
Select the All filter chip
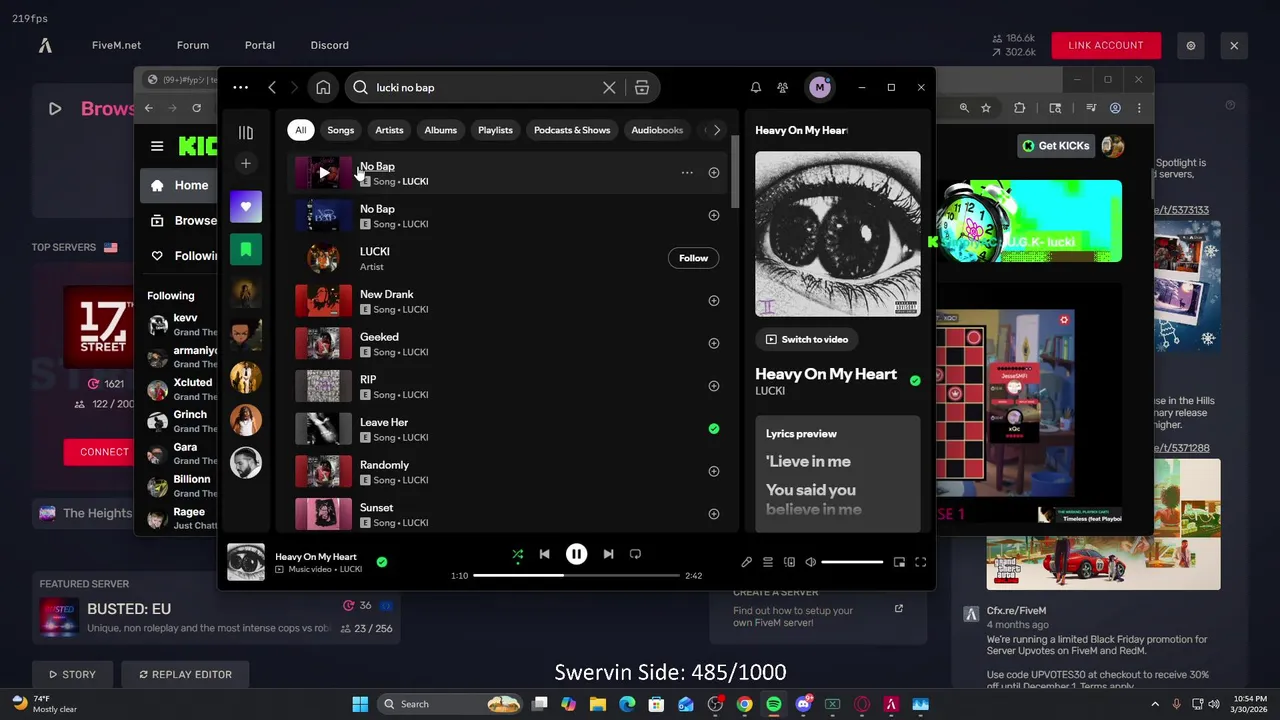(x=300, y=130)
